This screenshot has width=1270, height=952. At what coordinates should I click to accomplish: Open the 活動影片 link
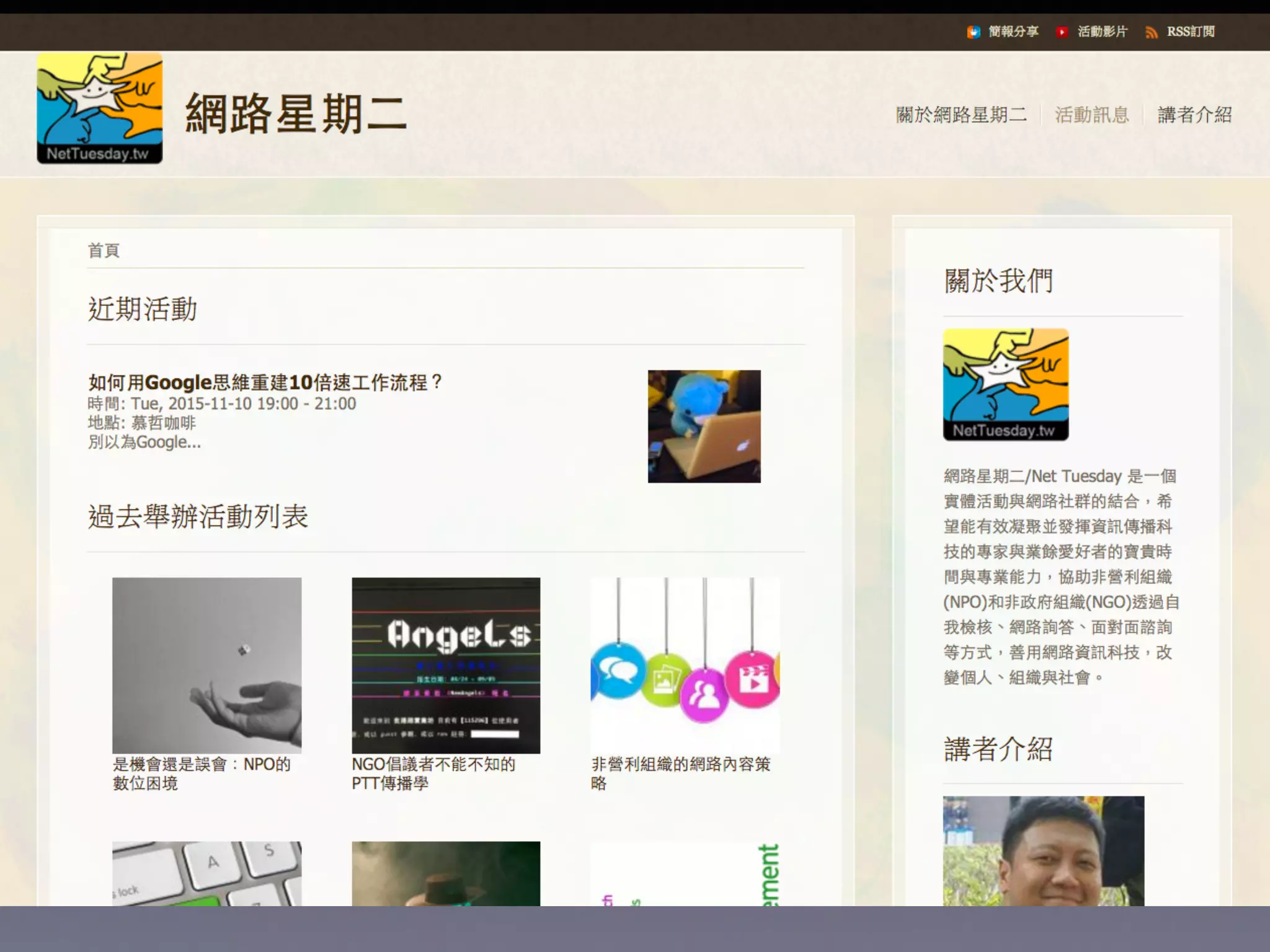point(1103,32)
